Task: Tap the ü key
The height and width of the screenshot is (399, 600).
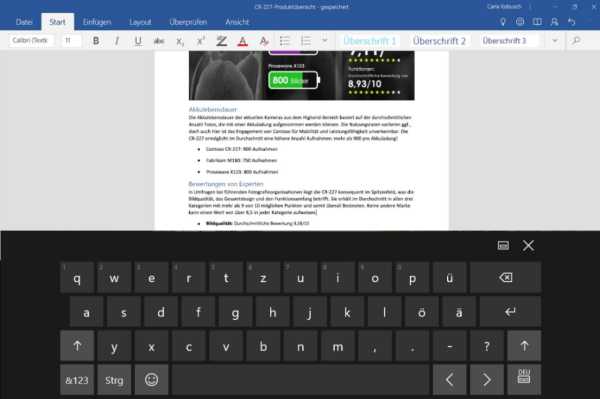Action: [x=450, y=277]
